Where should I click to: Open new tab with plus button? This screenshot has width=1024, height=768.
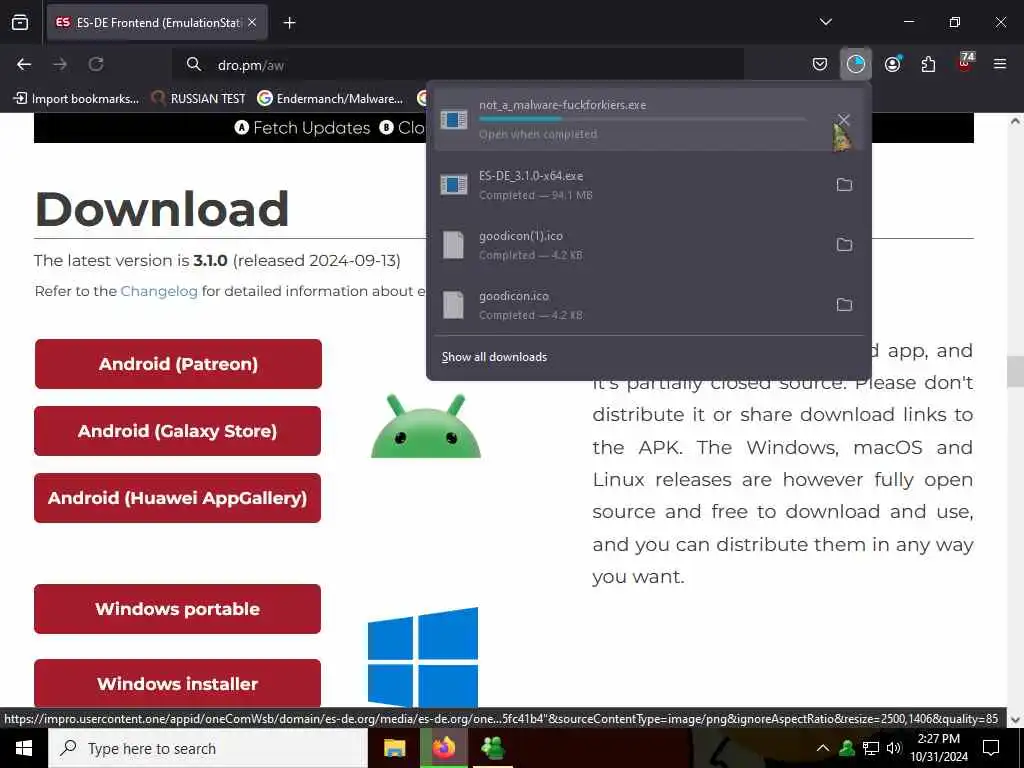coord(289,23)
